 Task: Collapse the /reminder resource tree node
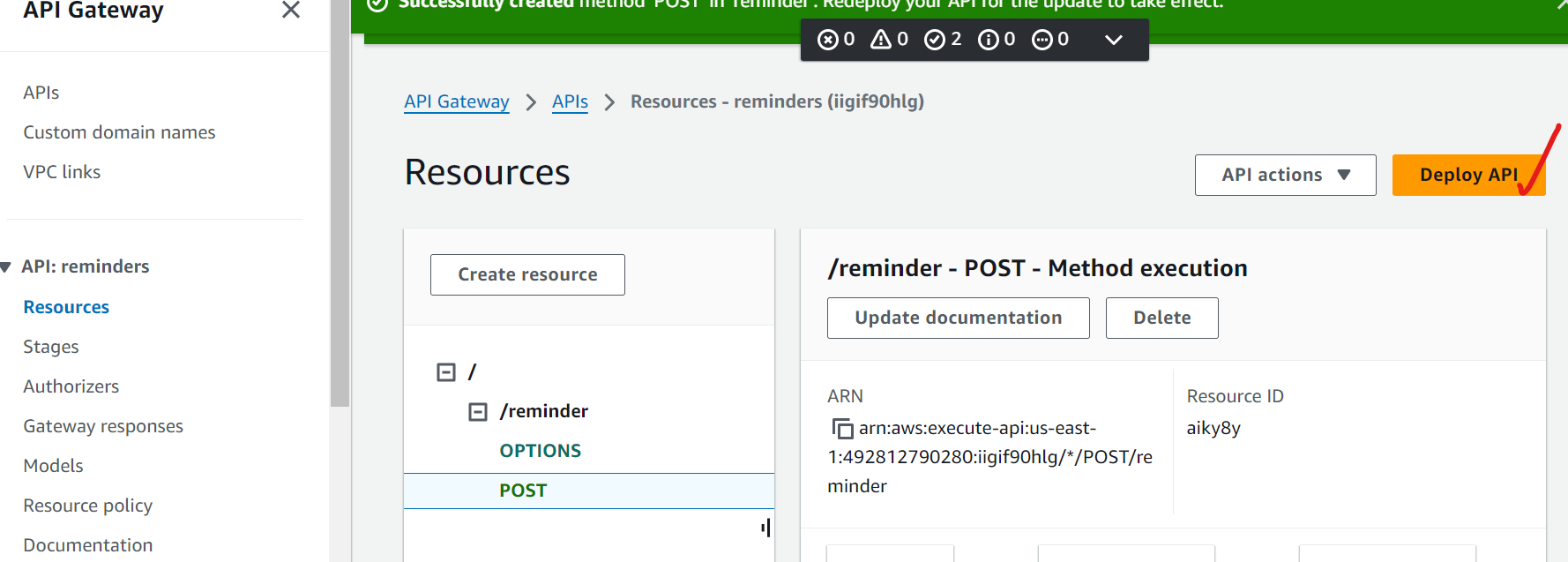(478, 412)
